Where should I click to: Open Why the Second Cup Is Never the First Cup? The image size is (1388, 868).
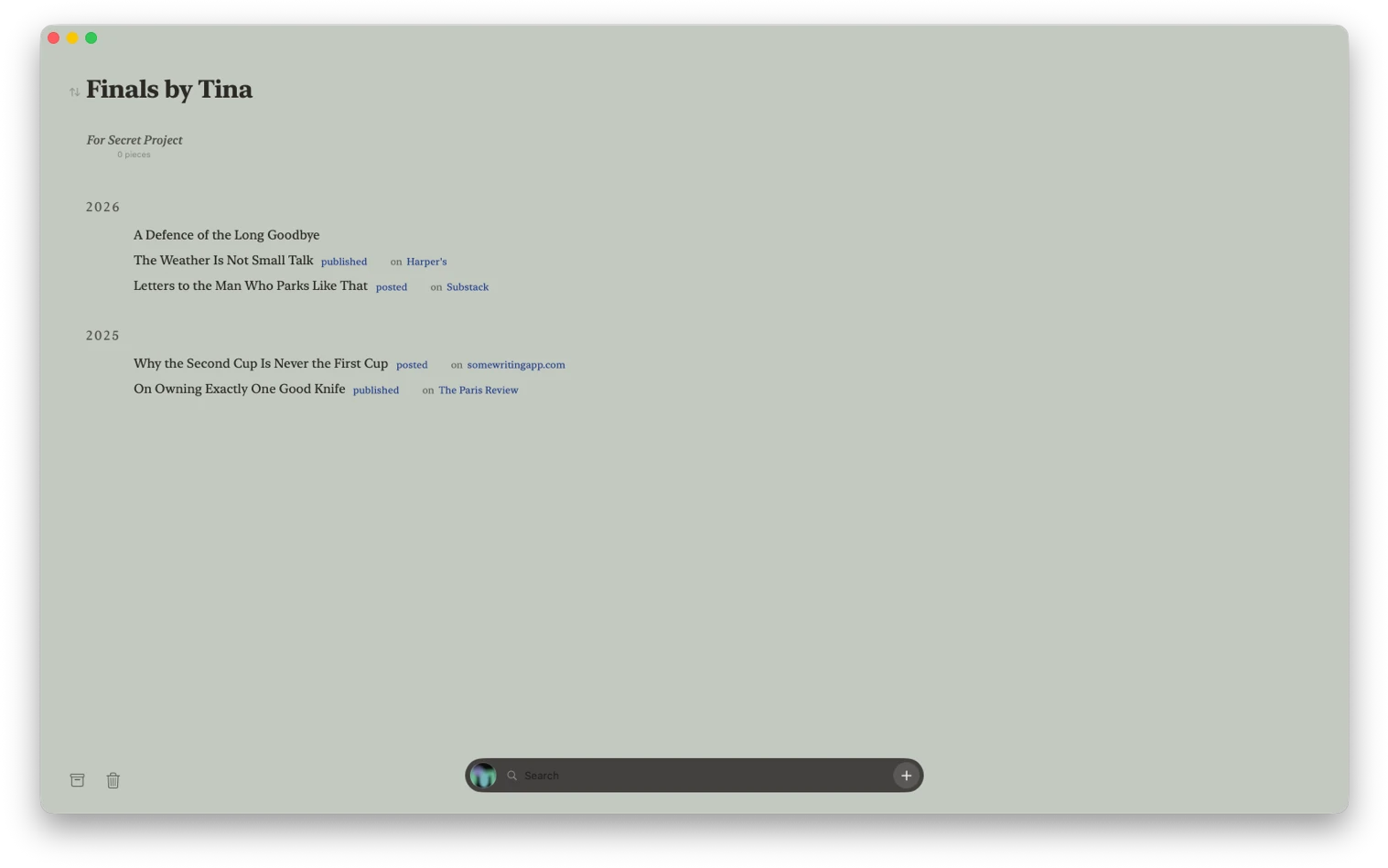click(x=261, y=364)
